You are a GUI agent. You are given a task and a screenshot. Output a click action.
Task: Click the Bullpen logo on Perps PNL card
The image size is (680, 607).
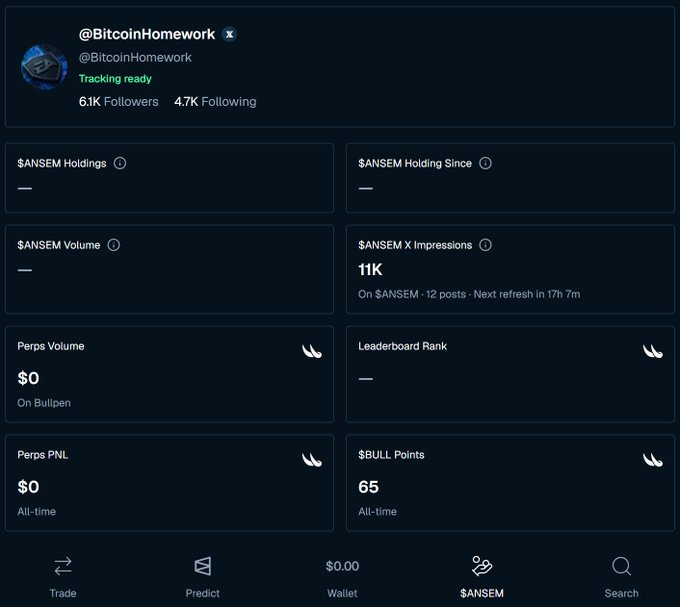click(312, 460)
